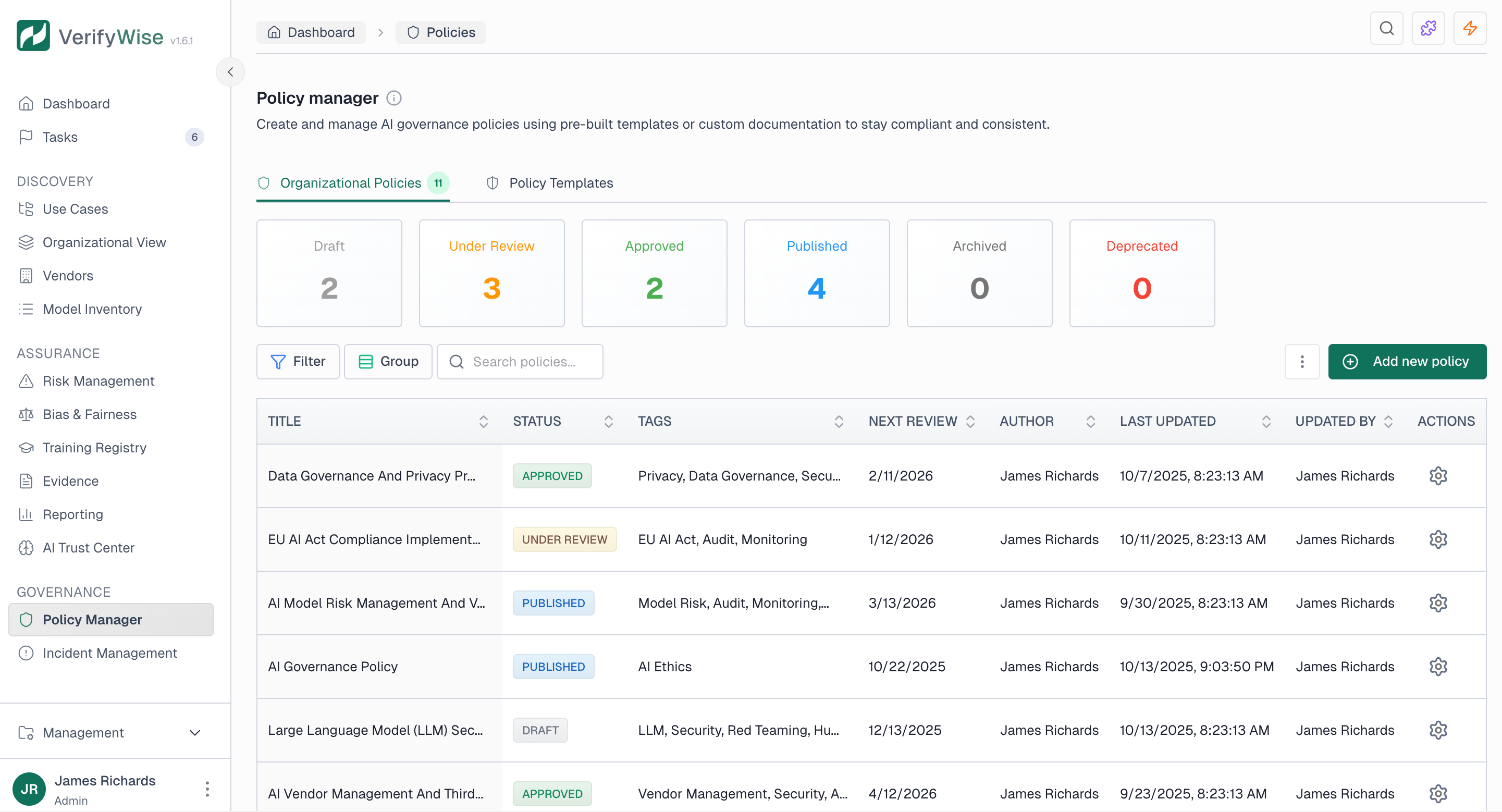Click the puzzle piece integrations icon
Screen dimensions: 1502x812
1429,28
